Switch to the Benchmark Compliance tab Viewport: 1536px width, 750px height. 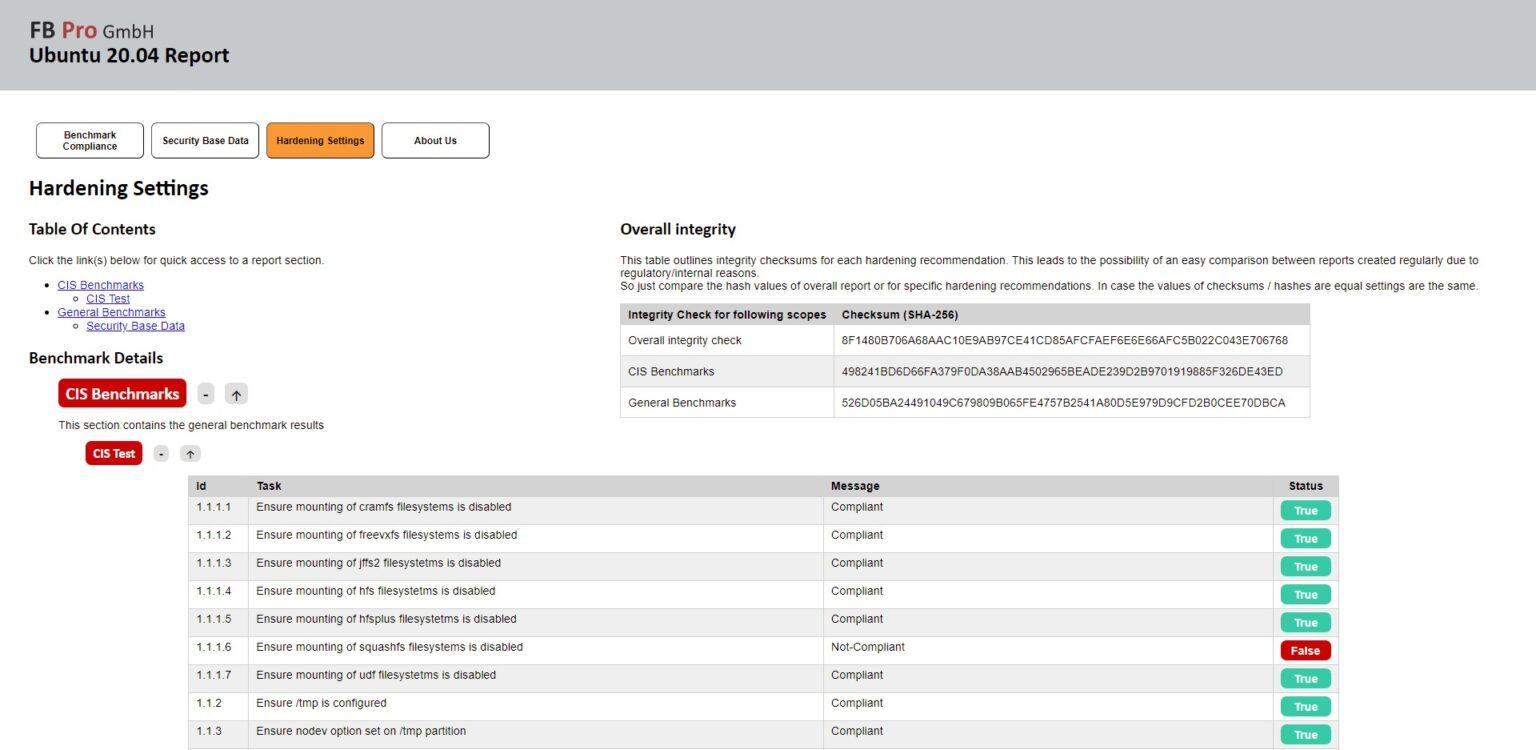pos(89,140)
